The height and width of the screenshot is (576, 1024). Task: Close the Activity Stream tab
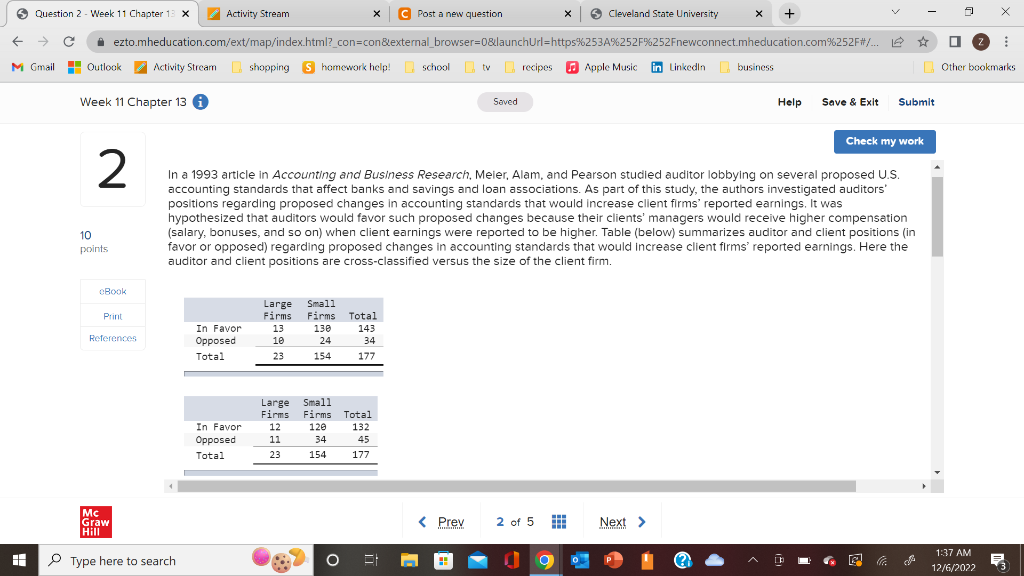[x=377, y=14]
